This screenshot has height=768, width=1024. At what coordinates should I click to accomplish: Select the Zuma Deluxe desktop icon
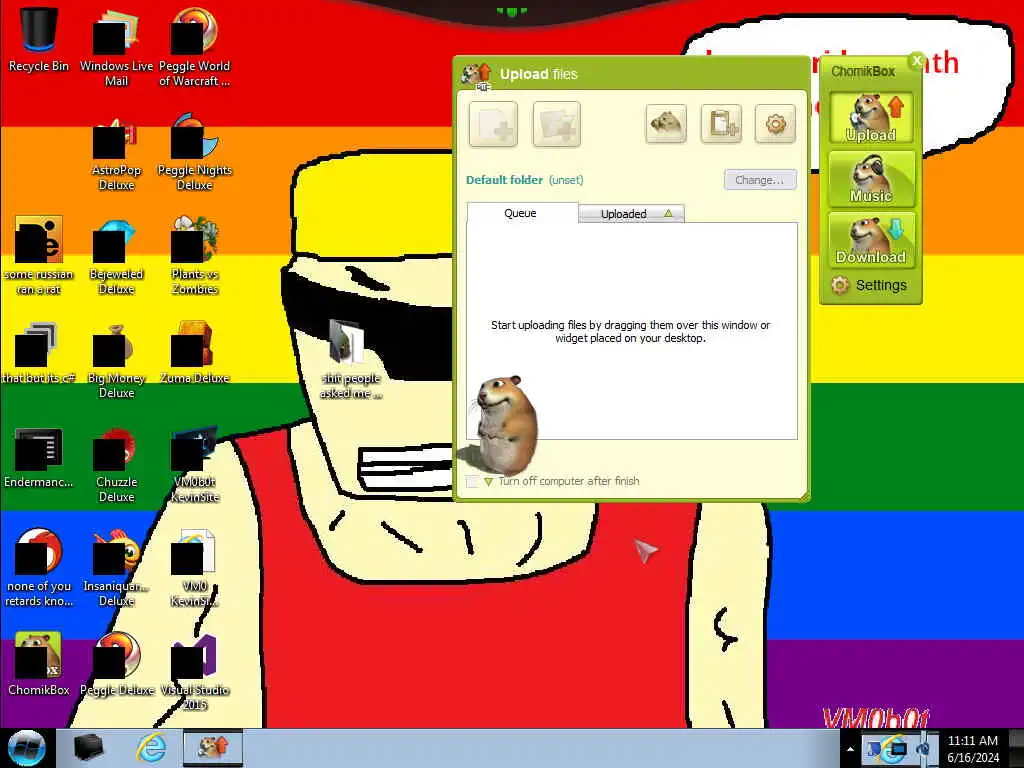point(194,353)
